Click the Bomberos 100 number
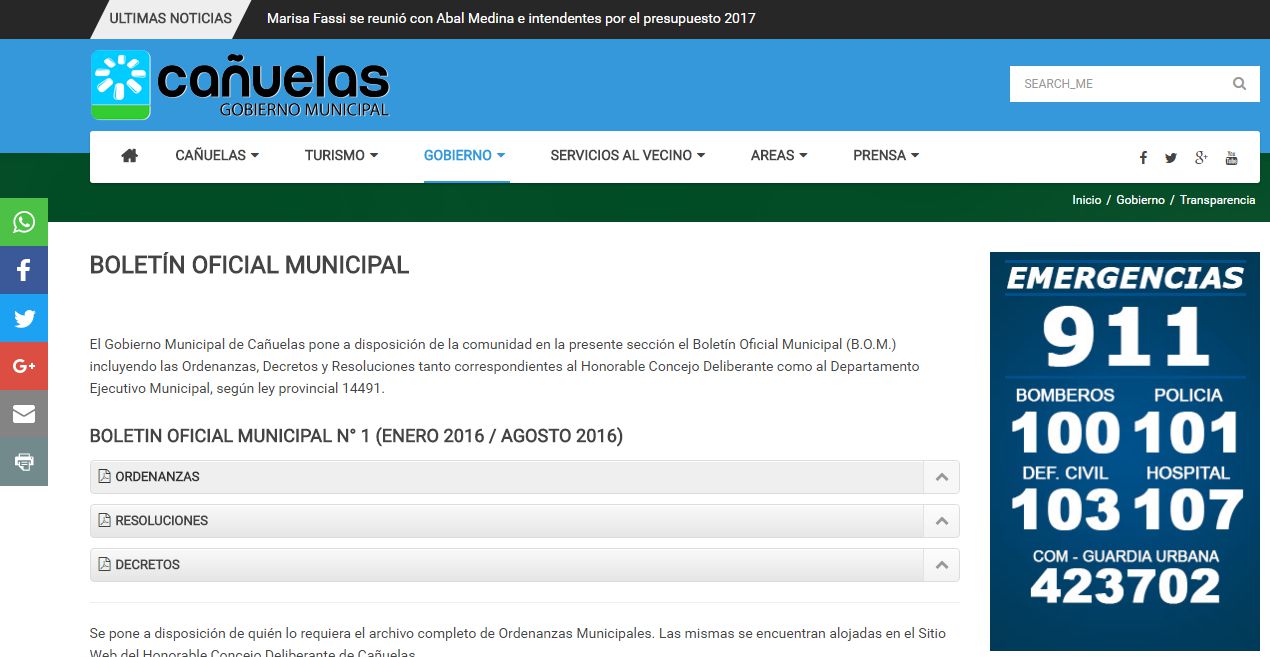This screenshot has width=1270, height=657. point(1065,434)
